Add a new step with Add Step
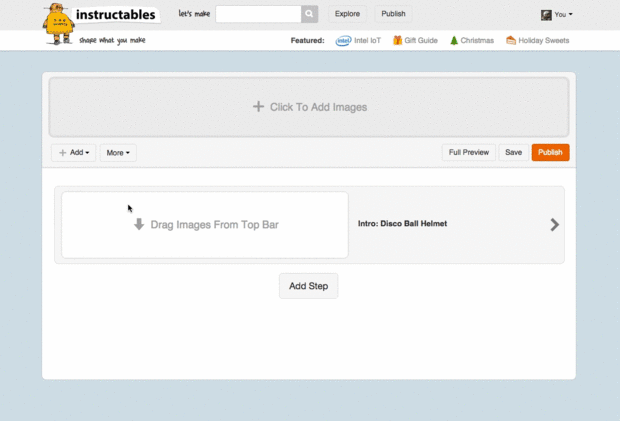This screenshot has width=620, height=421. pos(308,286)
